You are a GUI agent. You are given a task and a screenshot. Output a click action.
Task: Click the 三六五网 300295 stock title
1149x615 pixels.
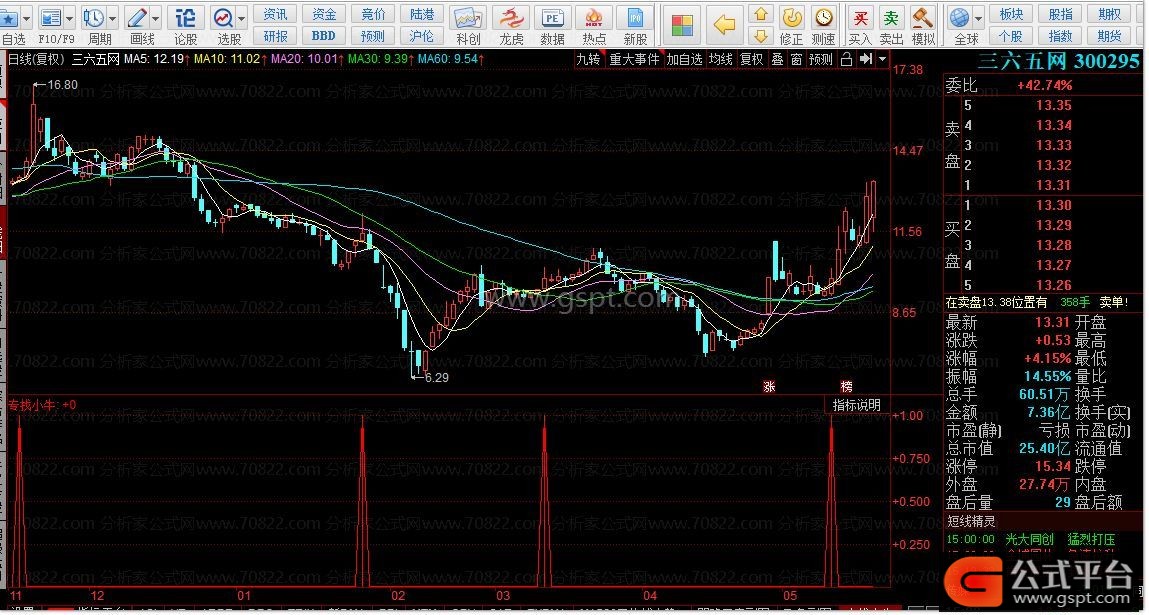coord(1058,62)
